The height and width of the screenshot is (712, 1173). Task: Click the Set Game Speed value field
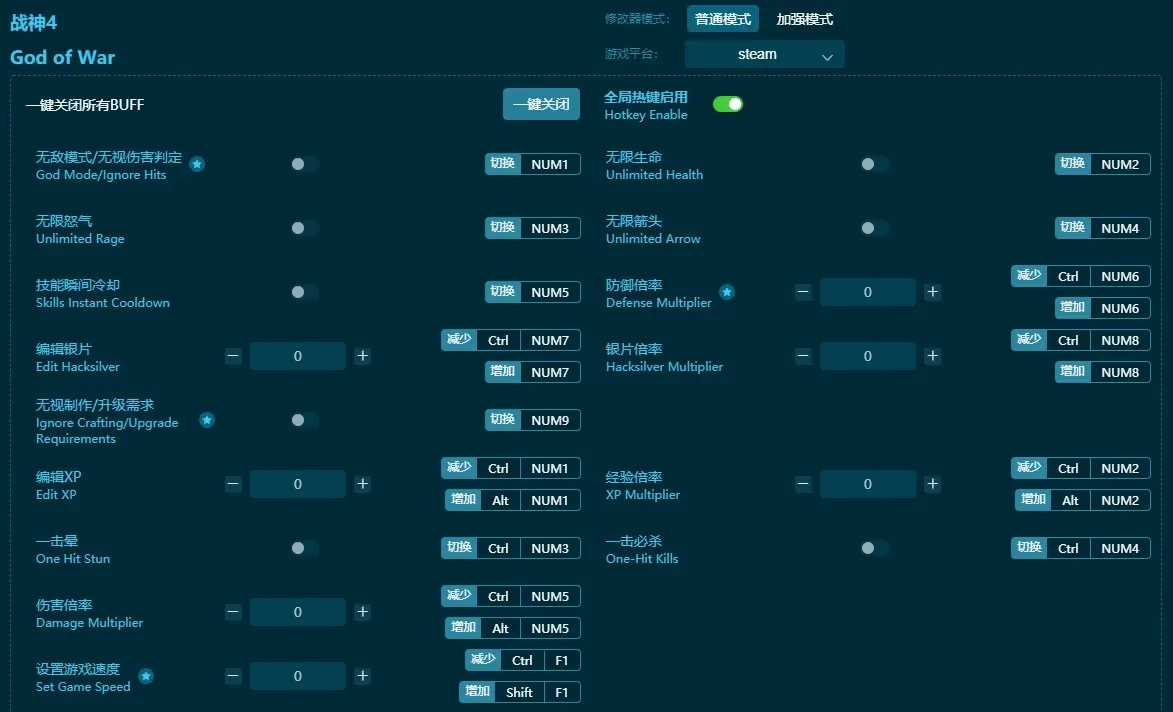click(298, 676)
